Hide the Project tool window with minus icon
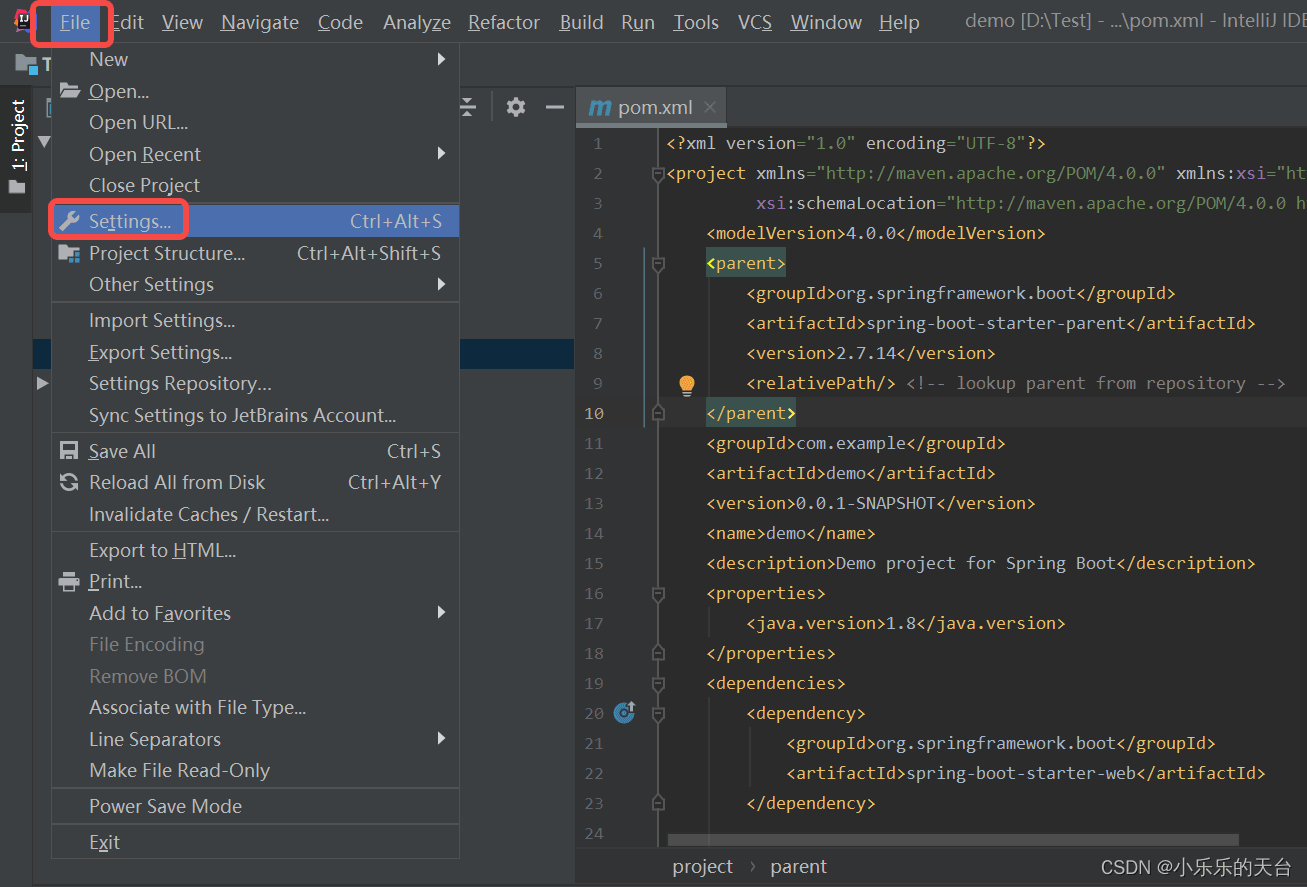The width and height of the screenshot is (1307, 887). click(555, 107)
